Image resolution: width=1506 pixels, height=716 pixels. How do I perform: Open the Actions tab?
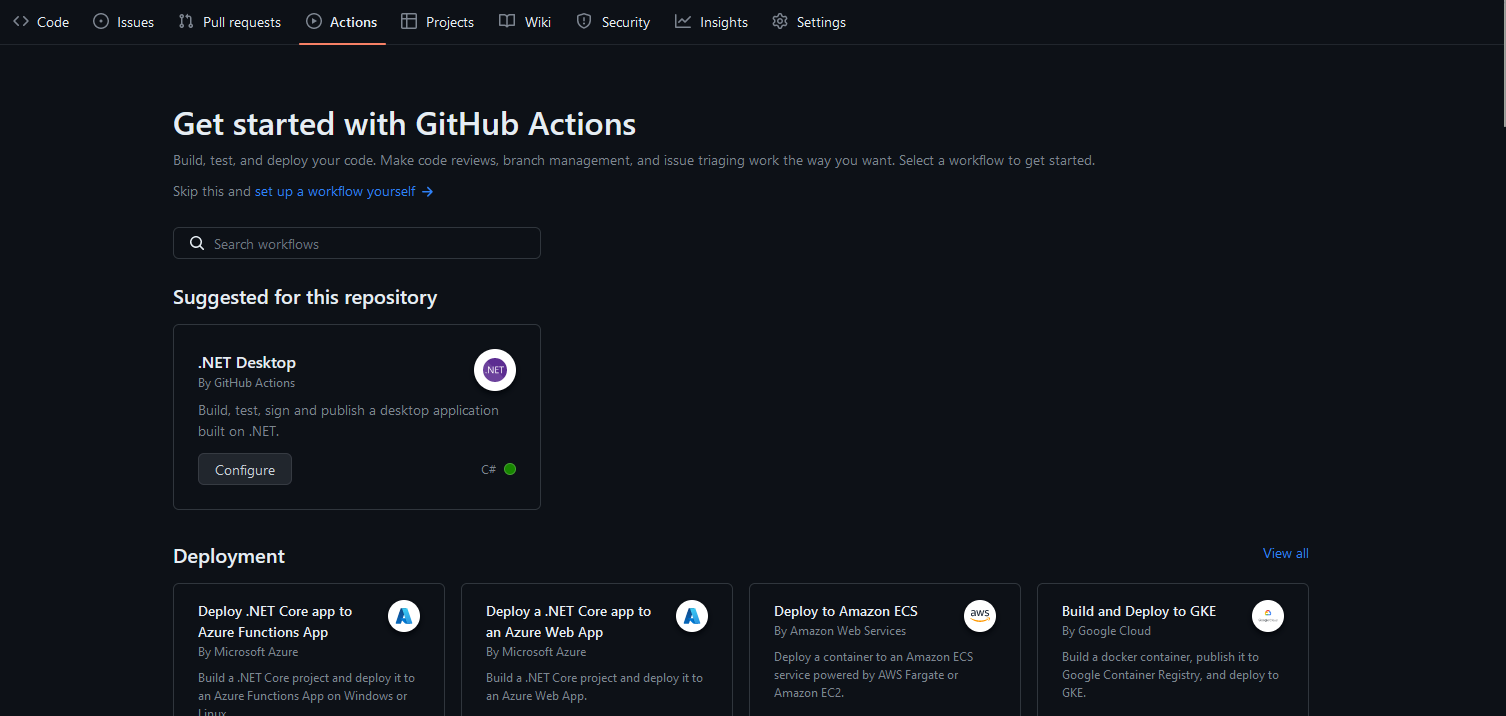tap(342, 21)
